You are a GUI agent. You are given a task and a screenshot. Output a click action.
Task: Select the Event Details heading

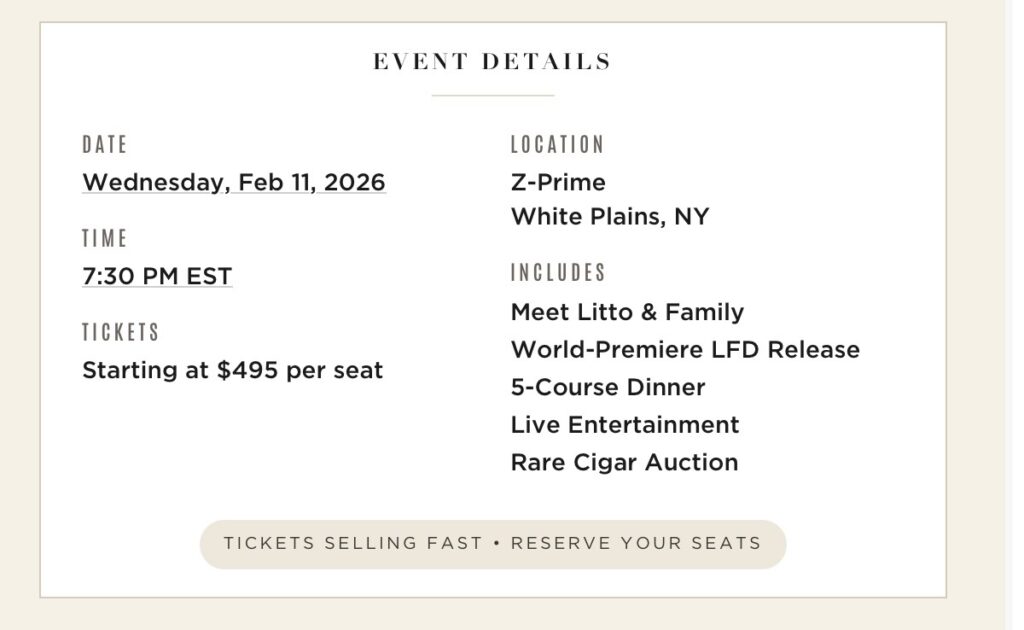[x=492, y=62]
